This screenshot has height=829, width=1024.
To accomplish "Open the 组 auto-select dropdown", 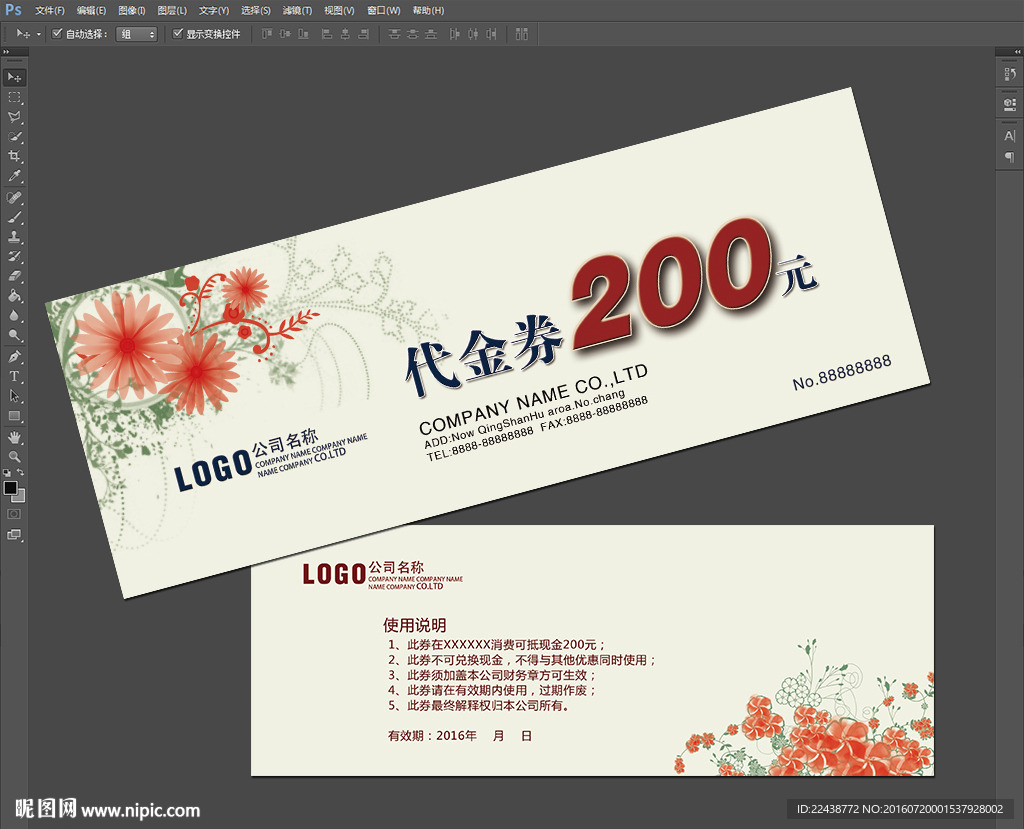I will tap(137, 34).
